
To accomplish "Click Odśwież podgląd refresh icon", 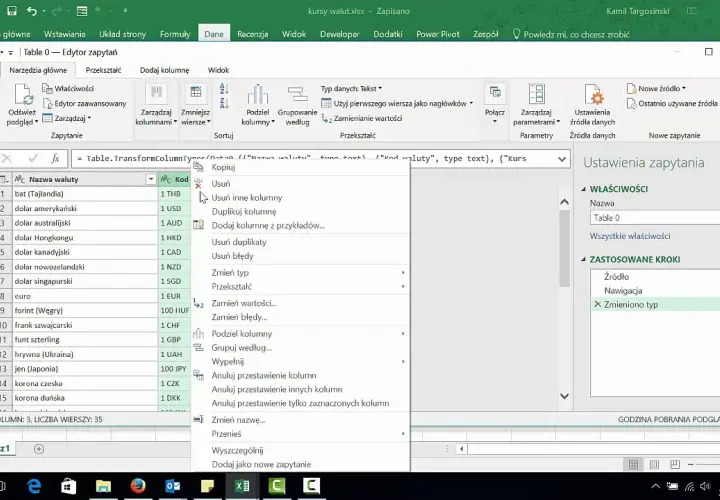I will 22,95.
